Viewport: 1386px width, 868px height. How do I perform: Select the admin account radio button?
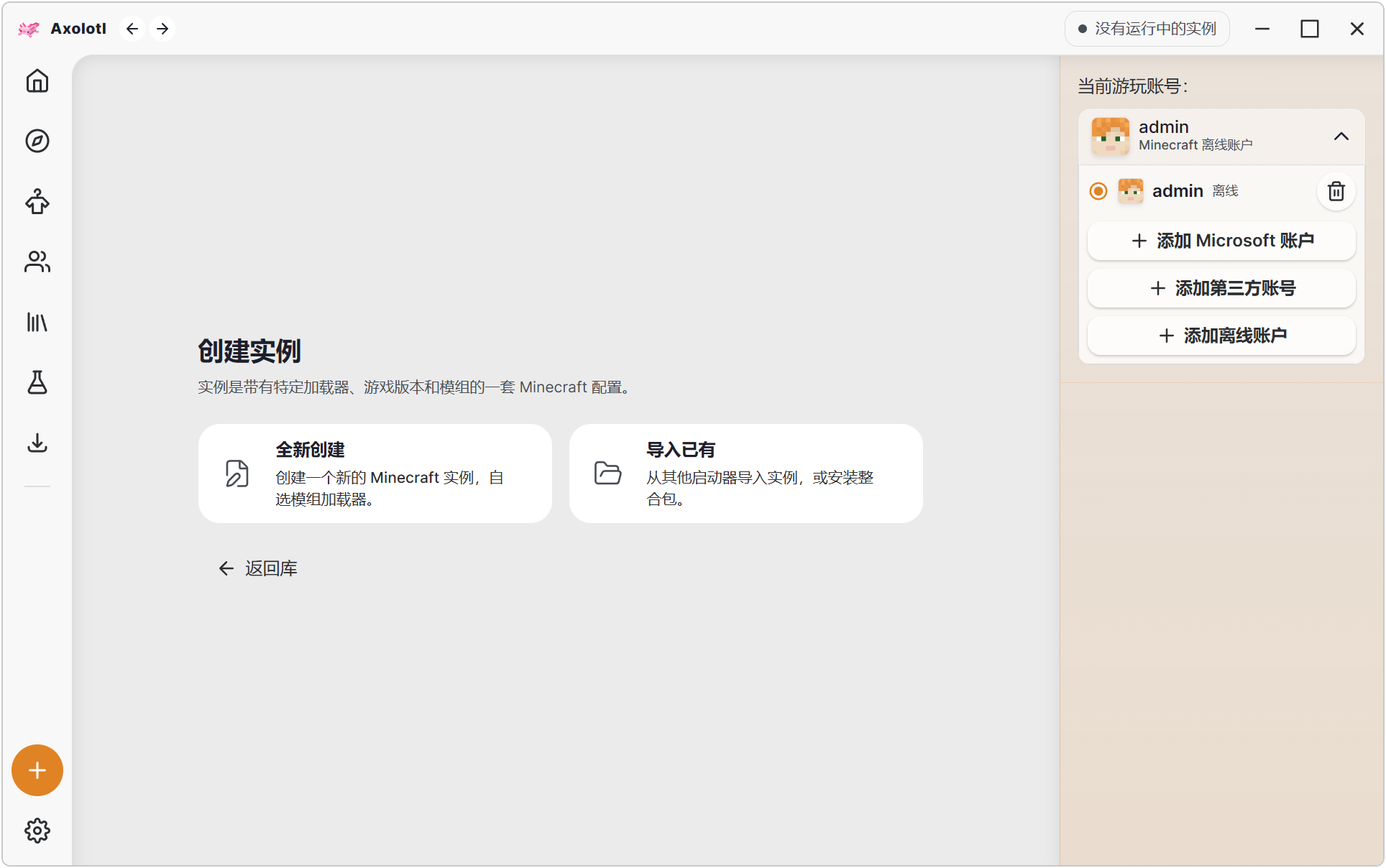[1098, 191]
